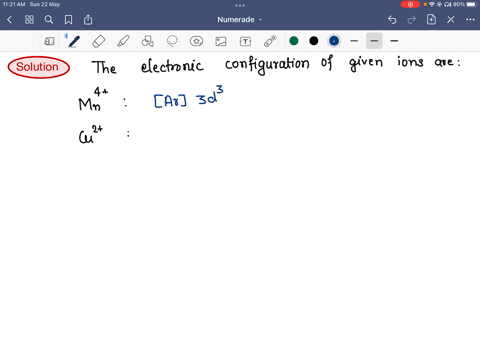Choose the blue pen color
Image resolution: width=480 pixels, height=360 pixels.
tap(334, 41)
